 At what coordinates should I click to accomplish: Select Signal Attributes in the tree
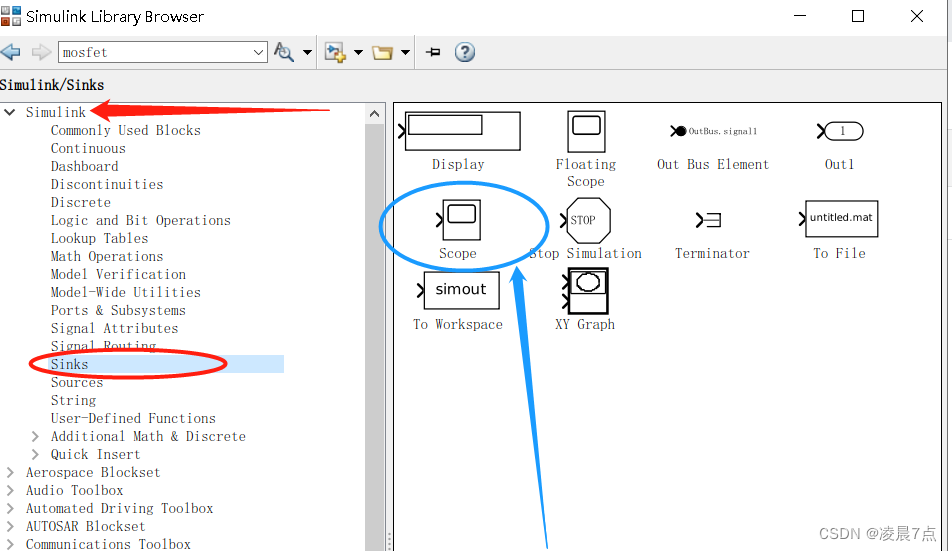115,328
